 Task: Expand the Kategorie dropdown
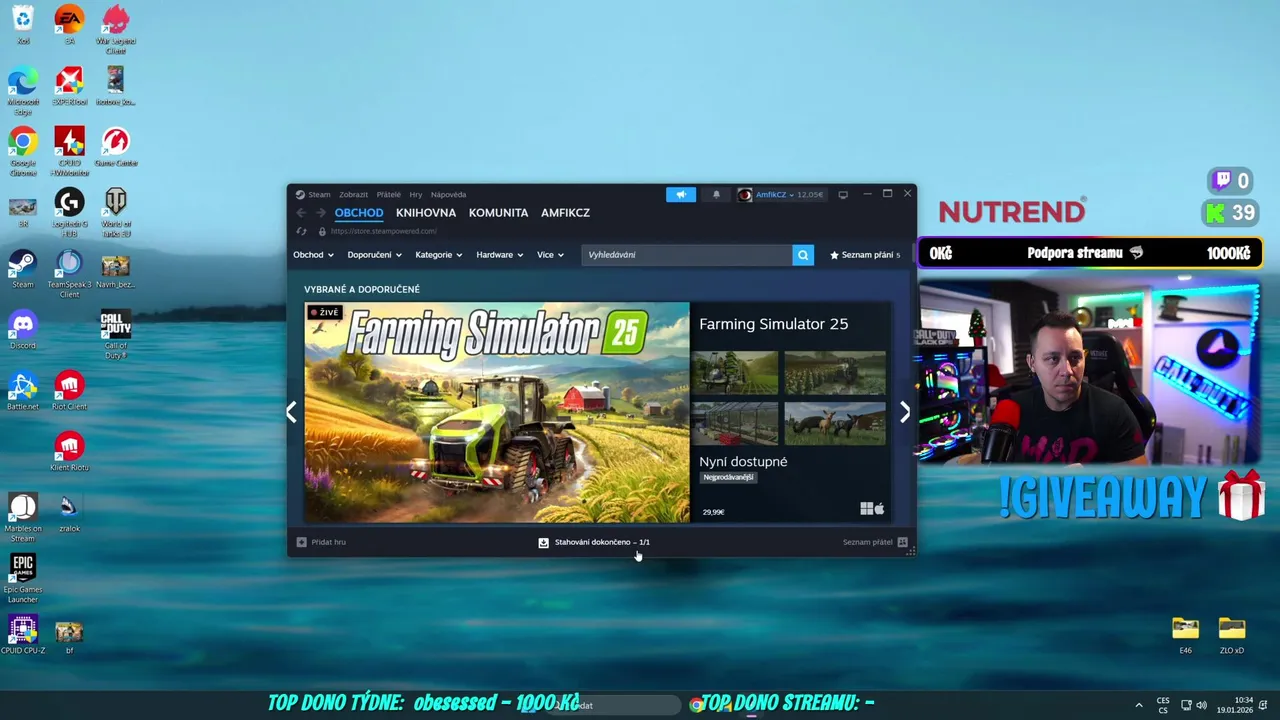(x=438, y=255)
